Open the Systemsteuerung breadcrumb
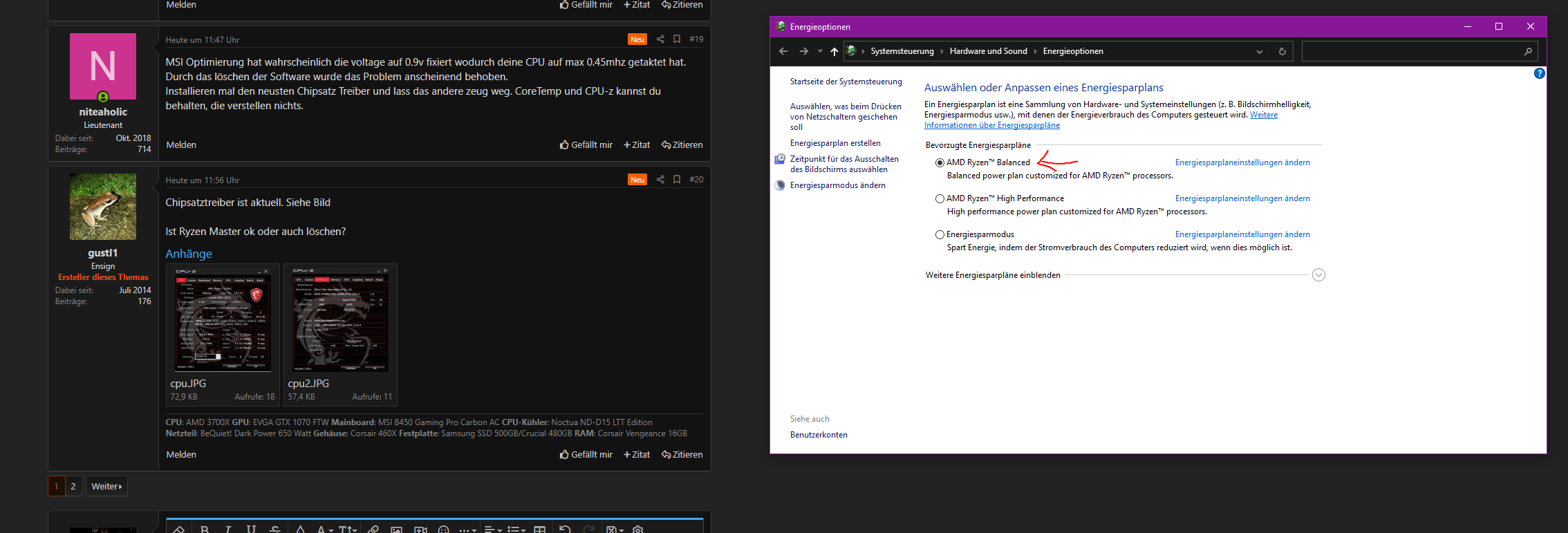The image size is (1568, 533). (902, 51)
